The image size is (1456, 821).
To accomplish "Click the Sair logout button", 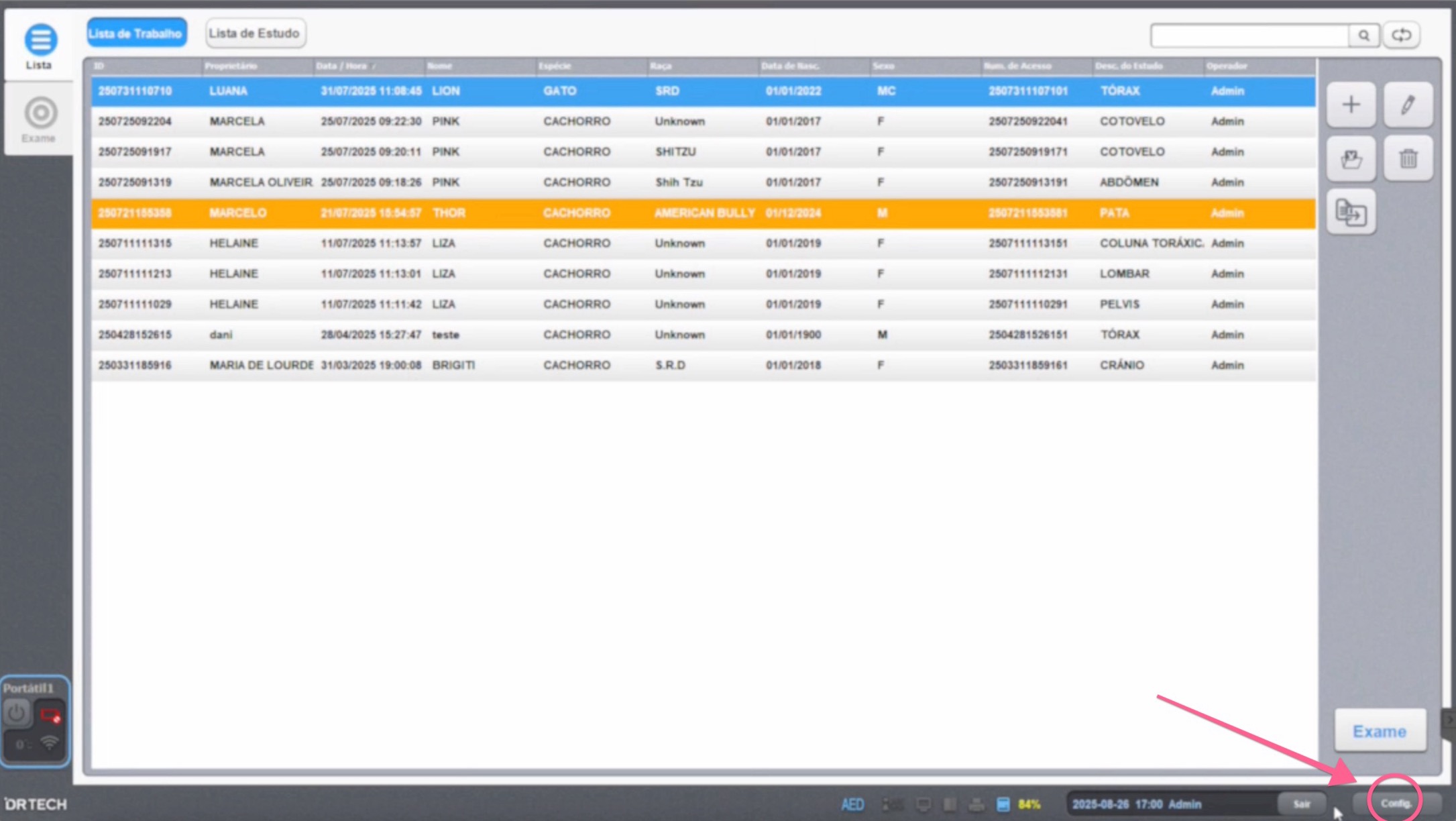I will click(1301, 804).
